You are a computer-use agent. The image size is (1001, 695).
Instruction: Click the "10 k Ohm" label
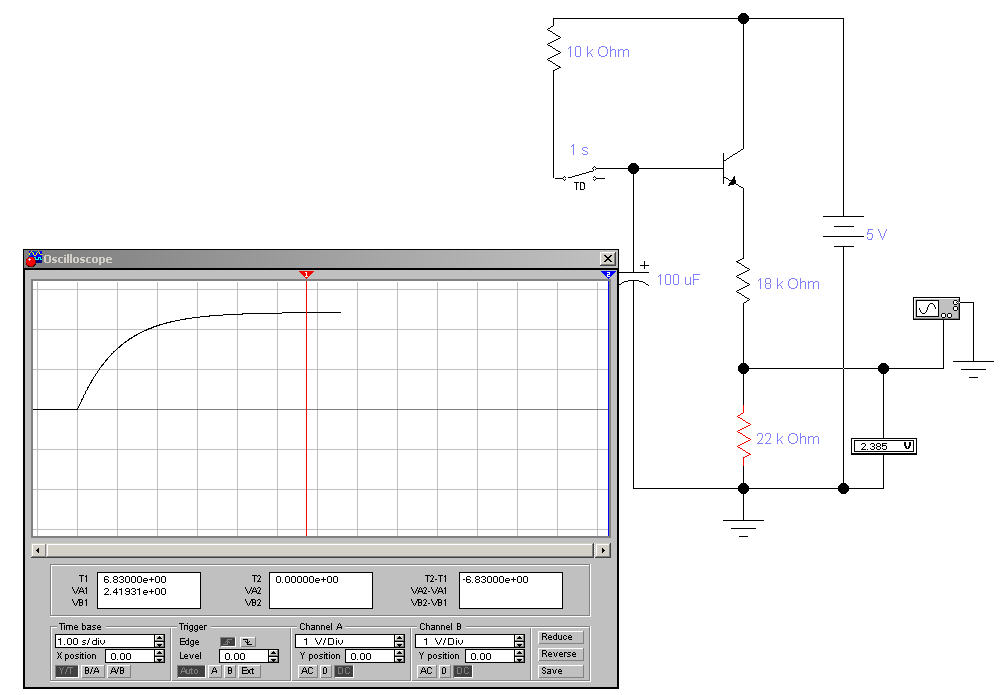[598, 52]
